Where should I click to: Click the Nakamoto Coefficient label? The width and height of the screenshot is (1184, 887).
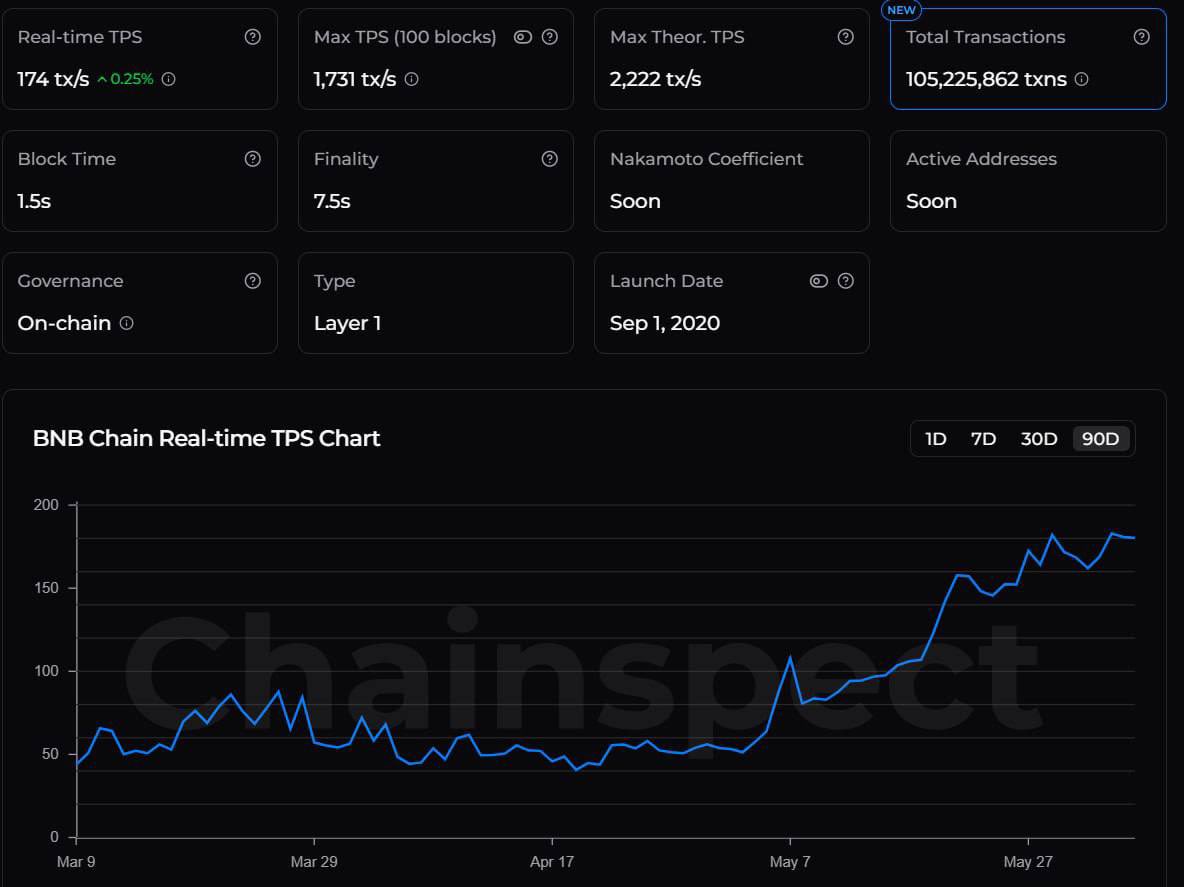(x=706, y=159)
